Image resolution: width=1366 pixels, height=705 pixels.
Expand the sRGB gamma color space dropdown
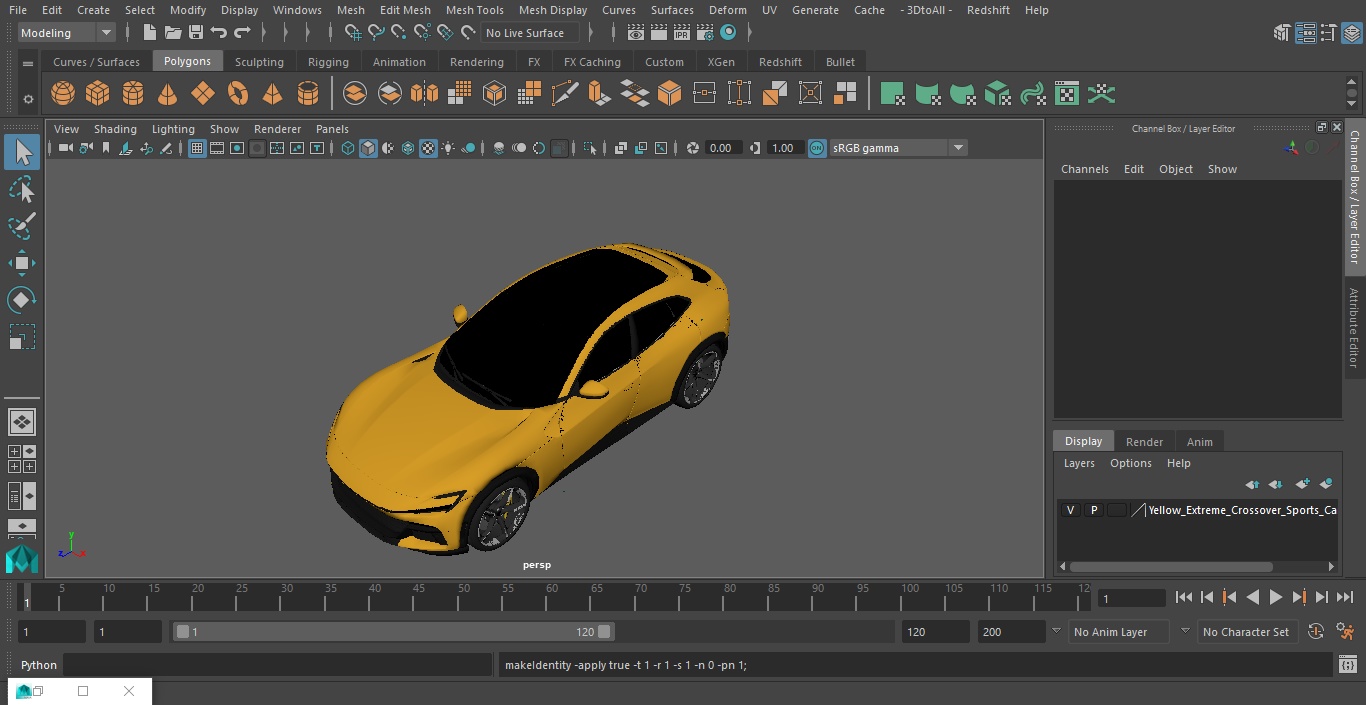pyautogui.click(x=957, y=148)
